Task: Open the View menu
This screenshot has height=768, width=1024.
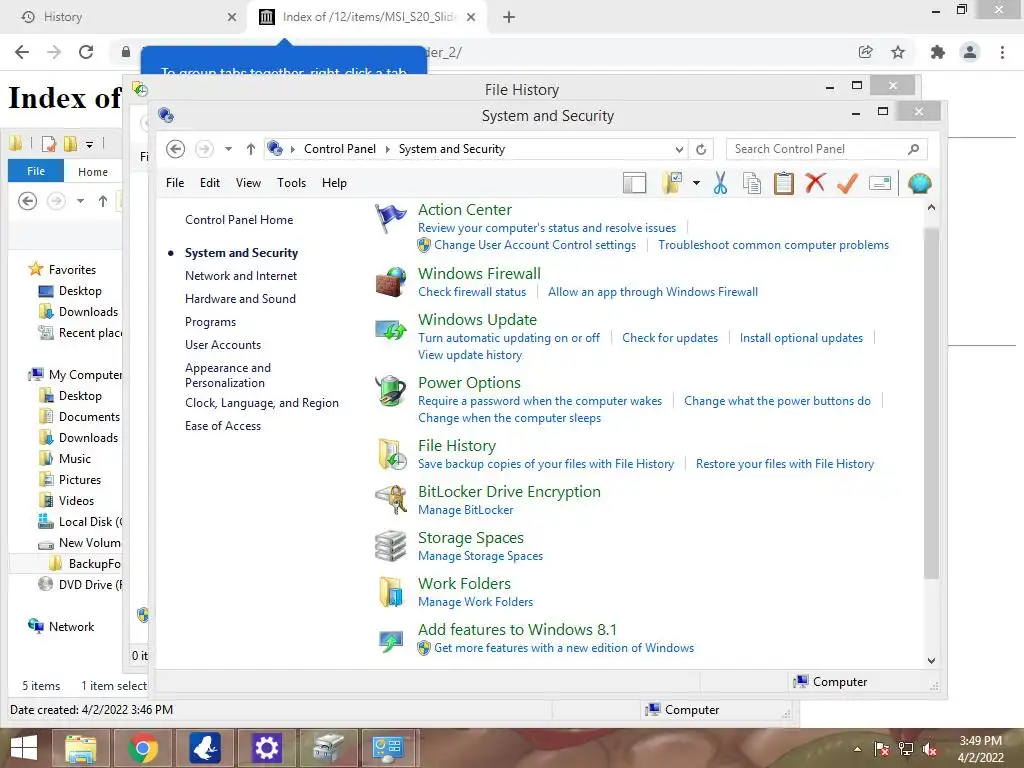Action: (x=248, y=183)
